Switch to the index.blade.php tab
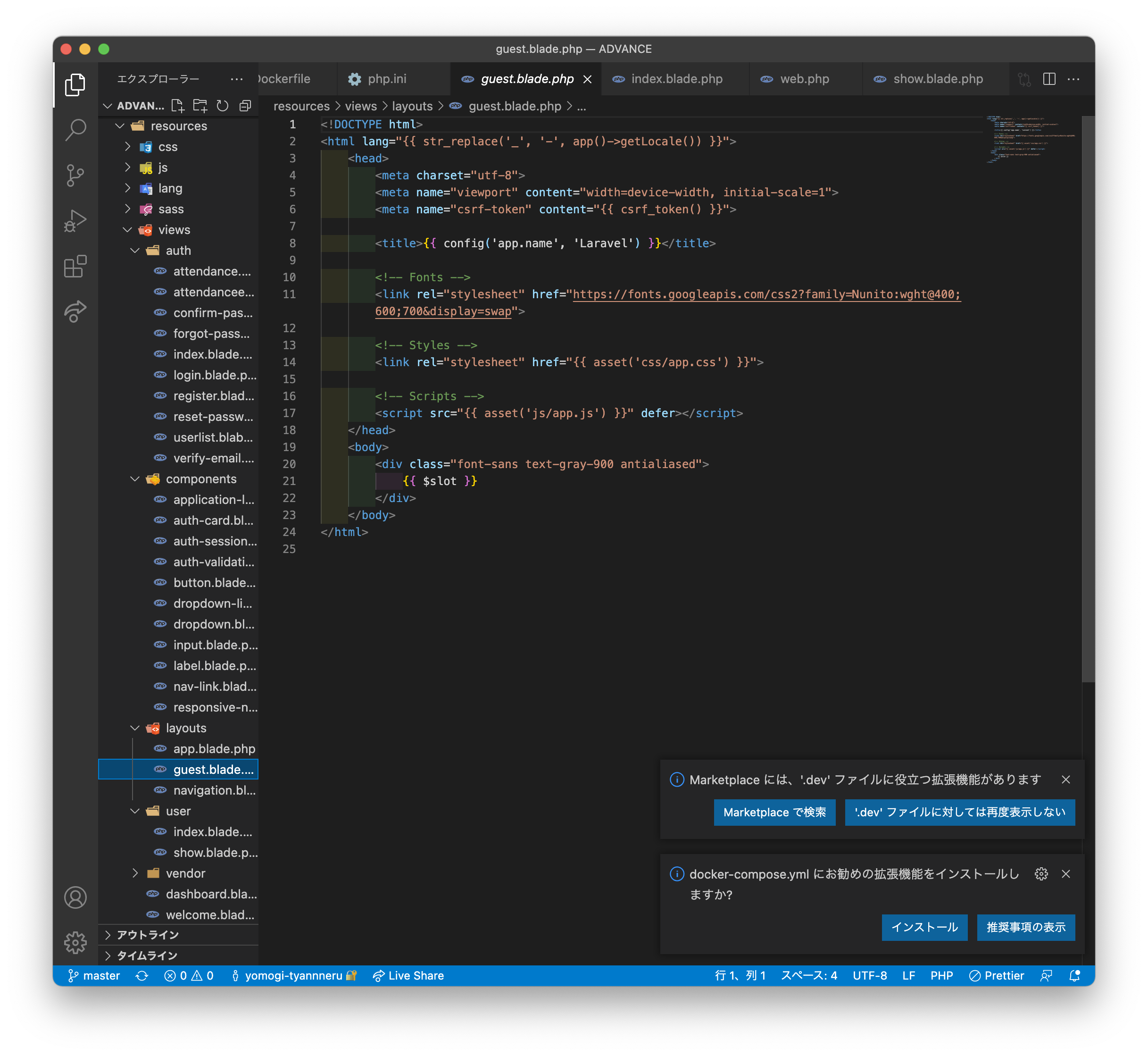Viewport: 1148px width, 1056px height. pyautogui.click(x=676, y=79)
